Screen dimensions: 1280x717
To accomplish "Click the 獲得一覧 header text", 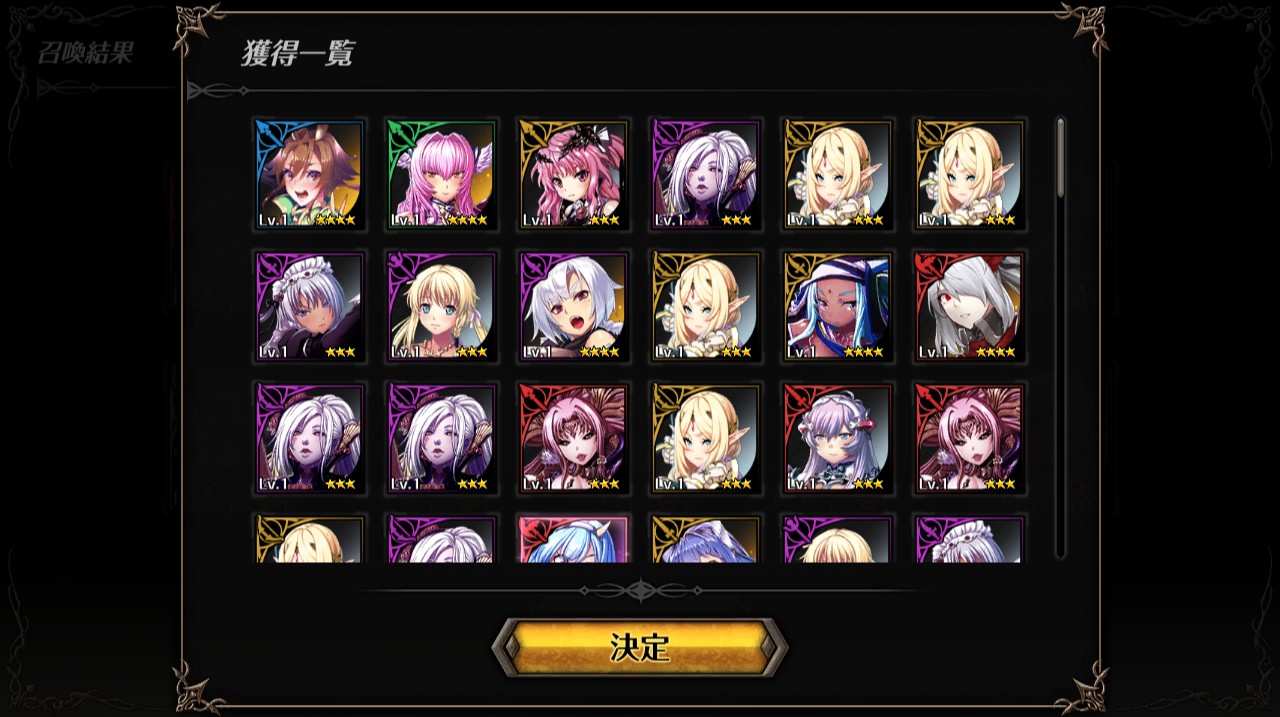I will [x=297, y=53].
